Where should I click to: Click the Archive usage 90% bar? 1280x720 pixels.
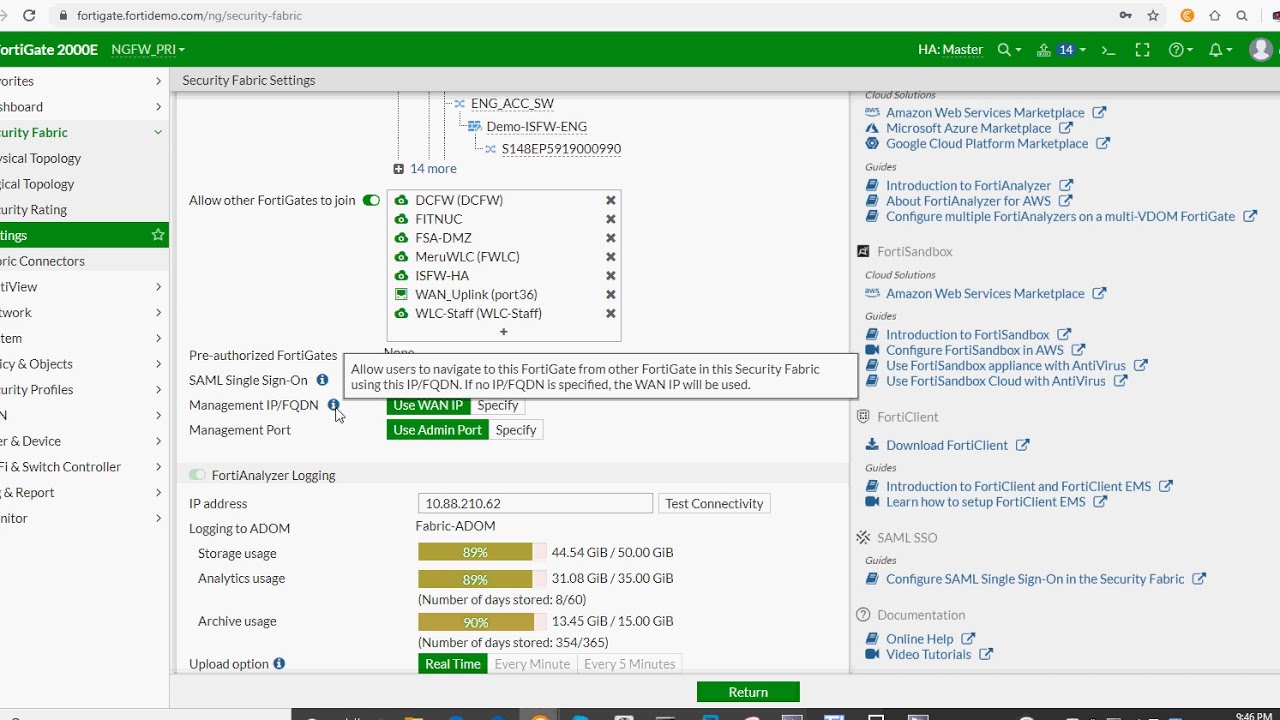pyautogui.click(x=482, y=622)
